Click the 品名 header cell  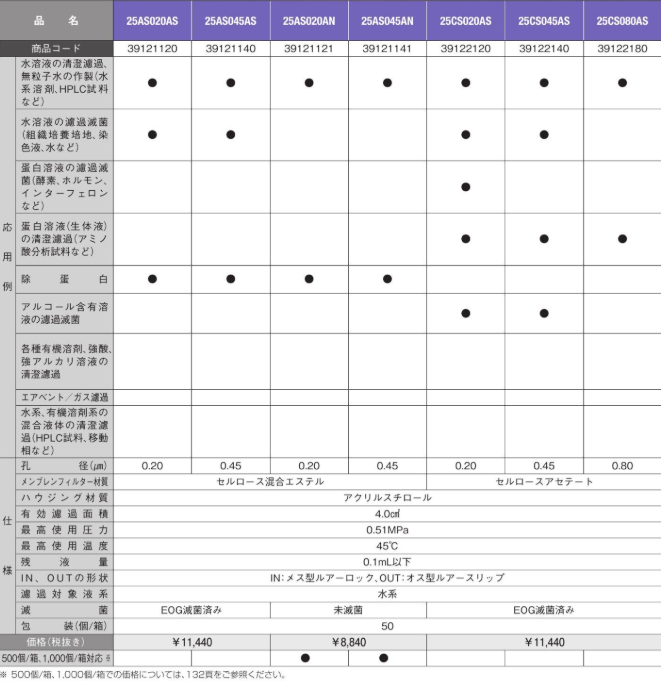58,19
